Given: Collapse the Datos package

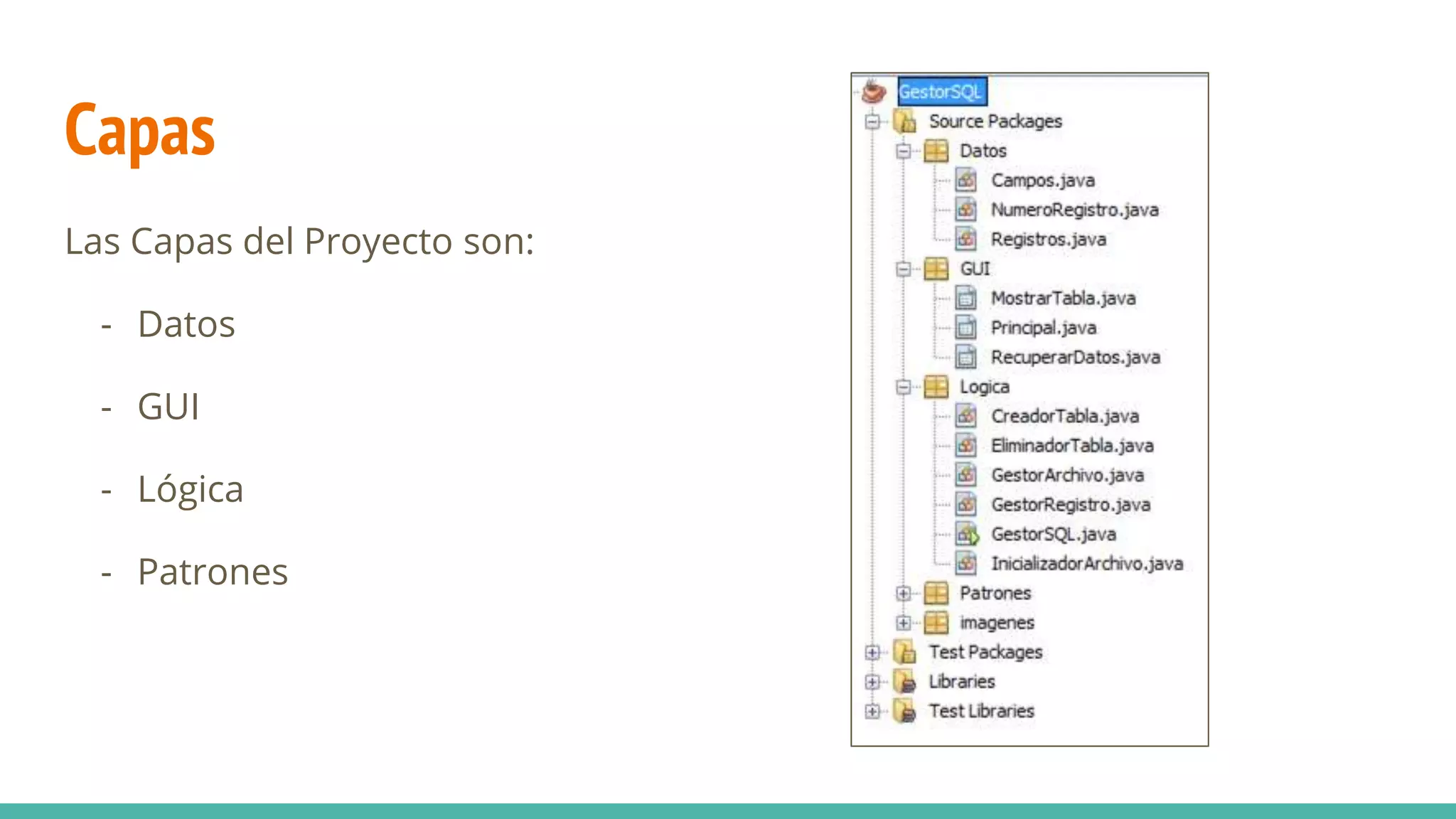Looking at the screenshot, I should pos(903,151).
